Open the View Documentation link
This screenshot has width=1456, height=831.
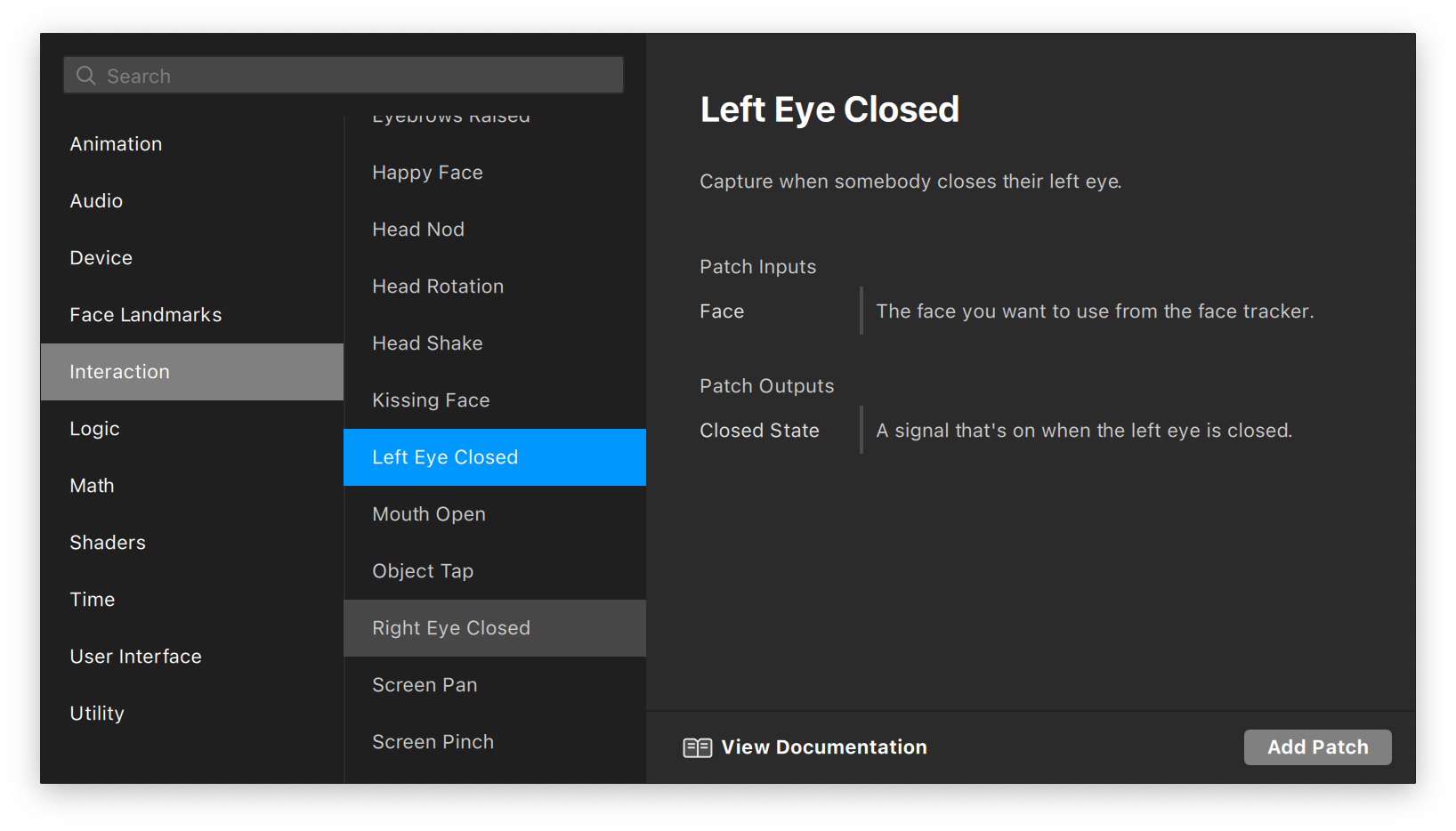pos(823,747)
